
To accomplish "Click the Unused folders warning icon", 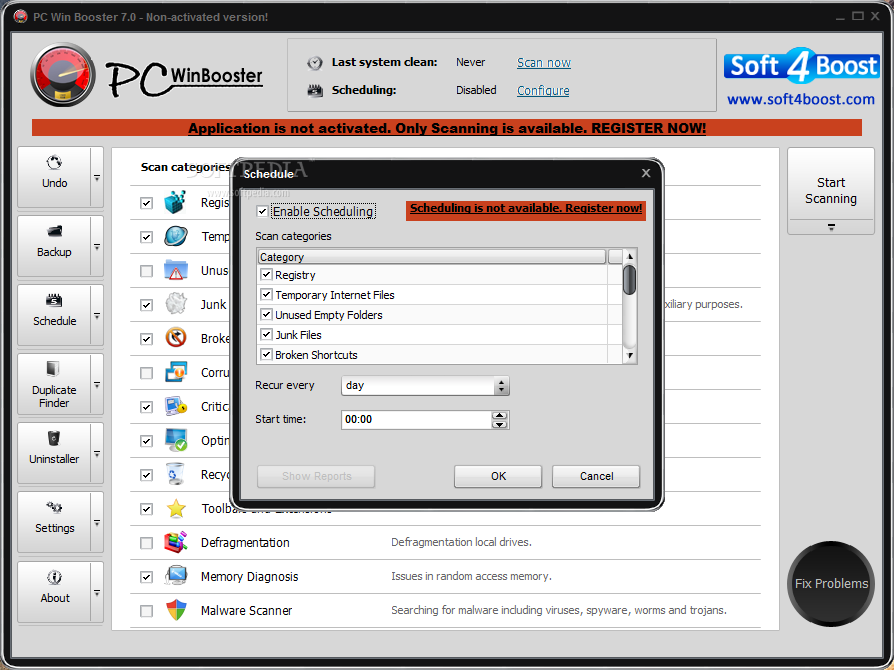I will (176, 270).
